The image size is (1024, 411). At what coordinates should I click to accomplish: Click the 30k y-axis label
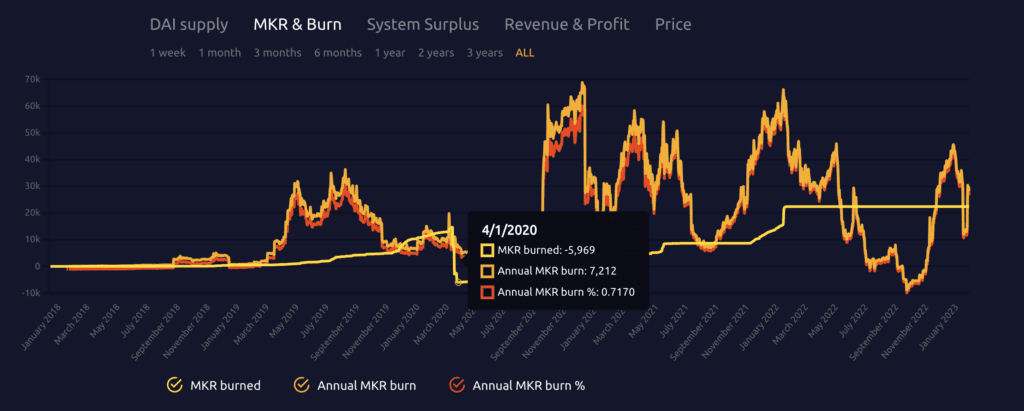32,186
